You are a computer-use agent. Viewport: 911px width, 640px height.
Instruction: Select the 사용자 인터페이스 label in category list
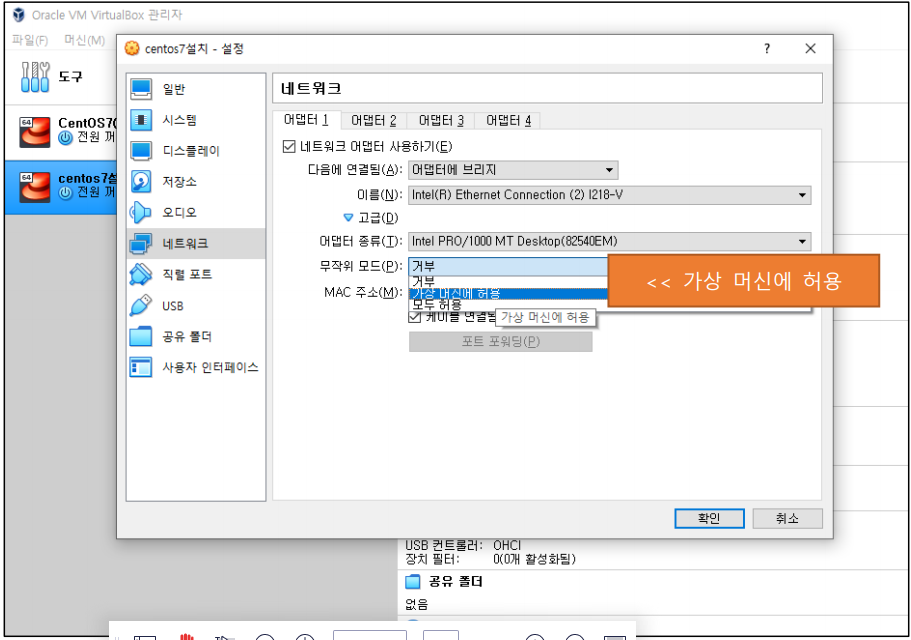tap(210, 368)
